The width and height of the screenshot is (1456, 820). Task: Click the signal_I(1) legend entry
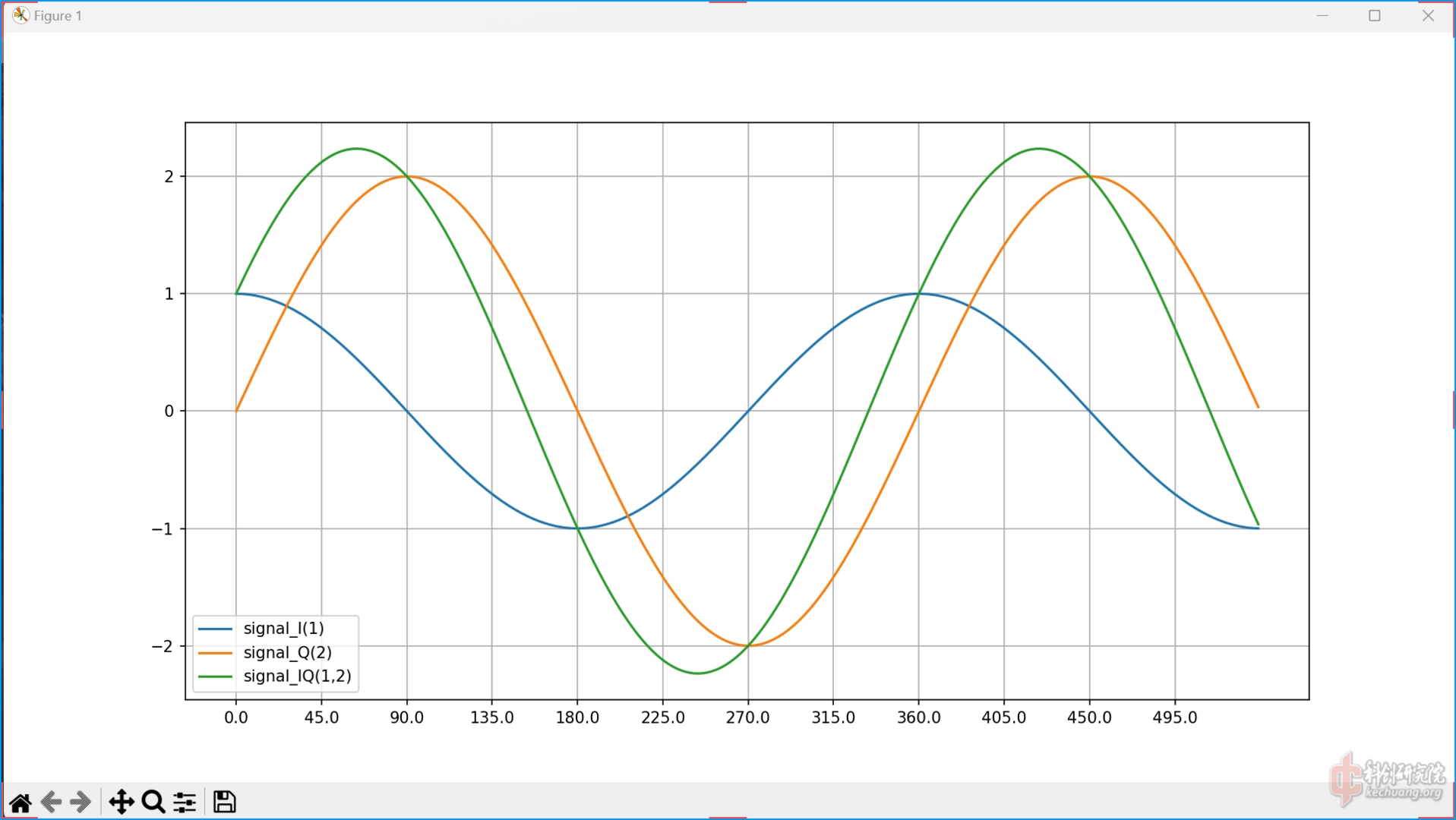[283, 629]
